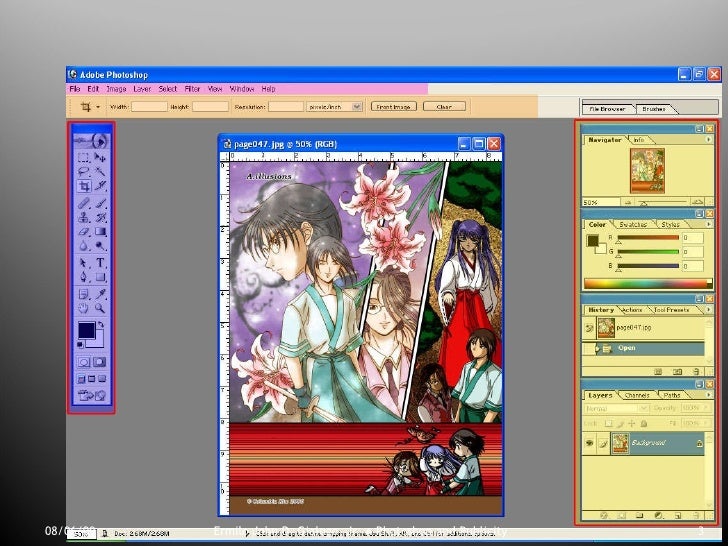
Task: Select the Healing Brush tool
Action: pyautogui.click(x=84, y=203)
